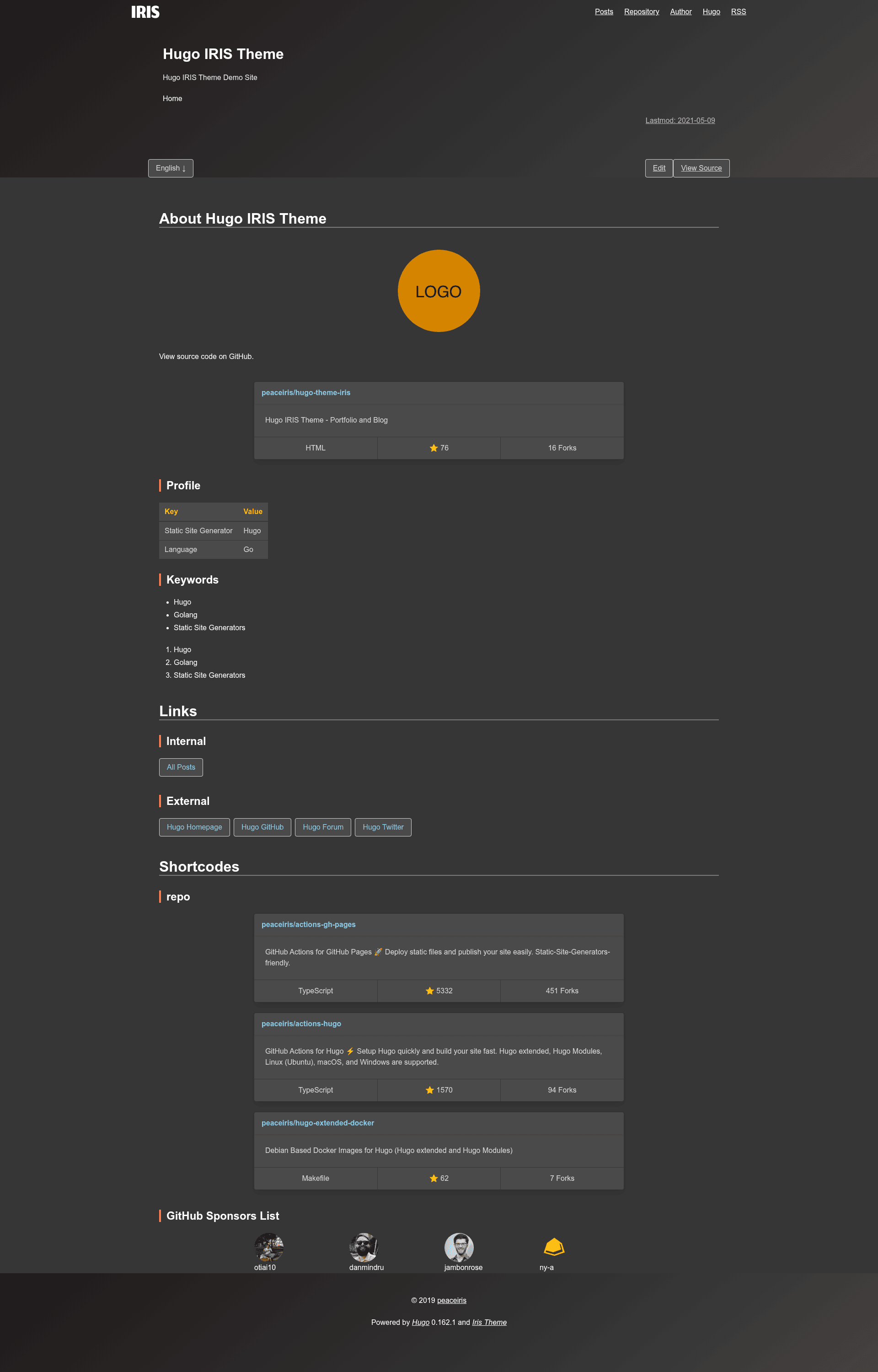The image size is (878, 1372).
Task: Click the About Hugo IRIS Theme heading
Action: coord(242,218)
